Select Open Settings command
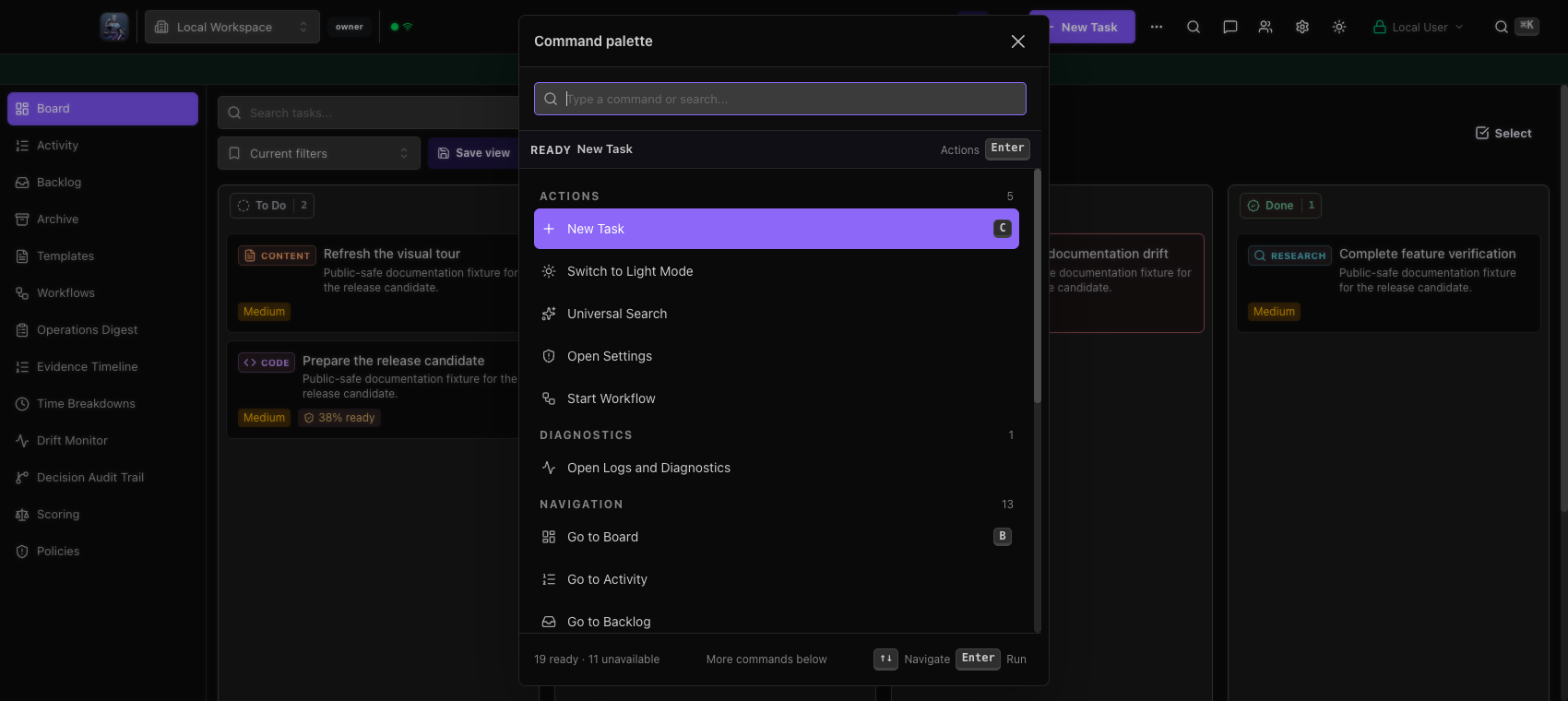Image resolution: width=1568 pixels, height=701 pixels. click(x=777, y=356)
